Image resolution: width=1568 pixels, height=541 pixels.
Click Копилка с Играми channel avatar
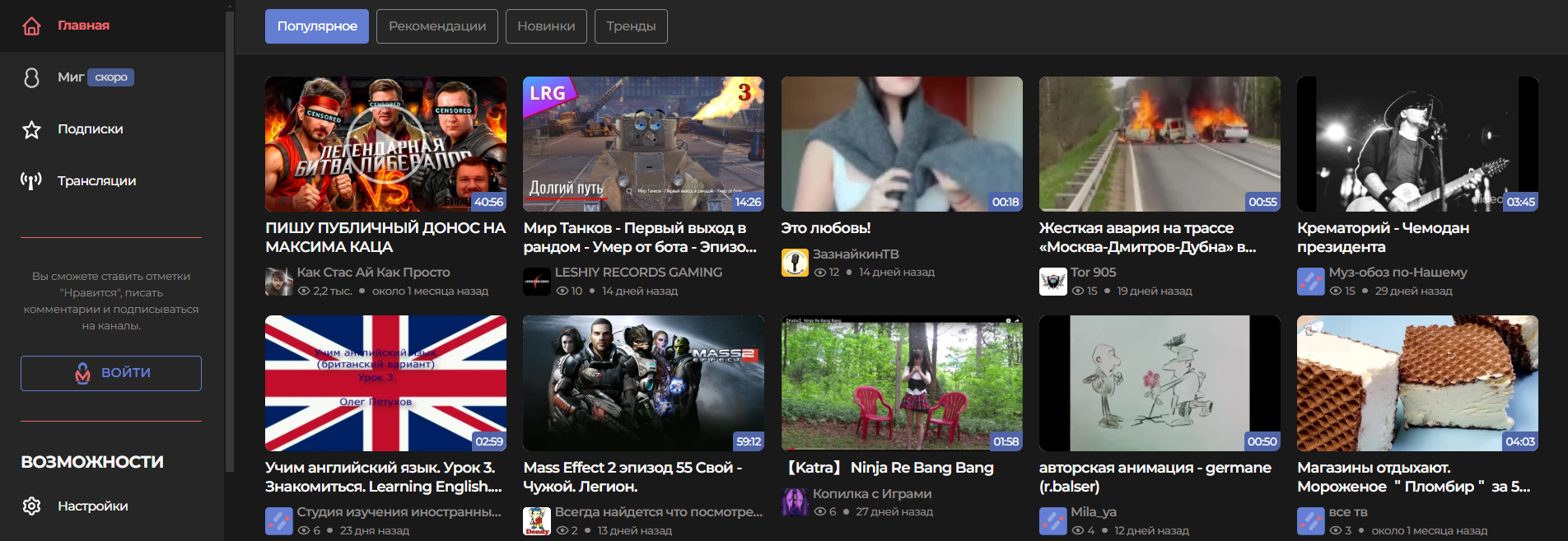coord(795,502)
